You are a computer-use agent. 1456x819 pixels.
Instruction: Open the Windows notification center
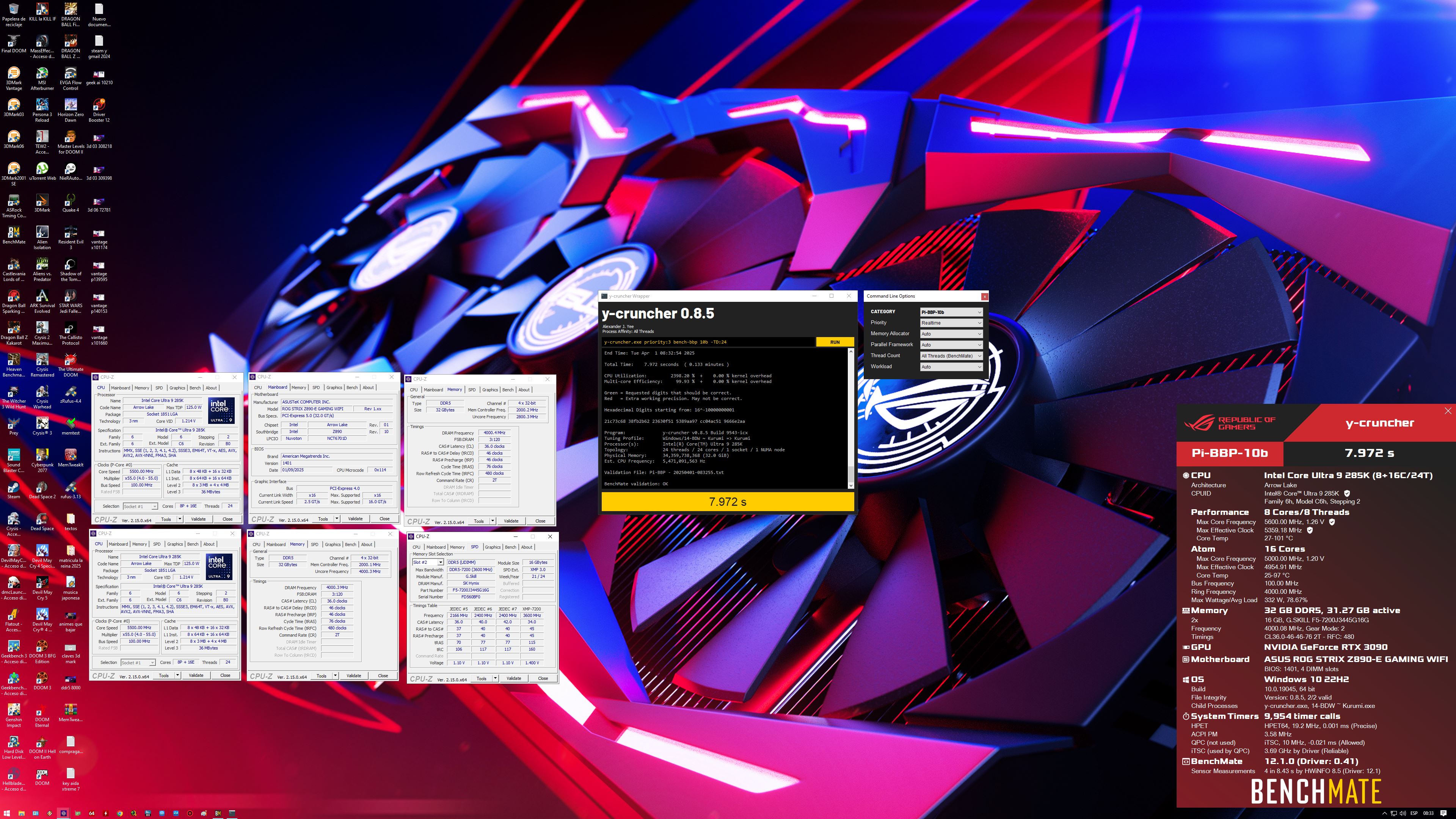(x=1443, y=813)
